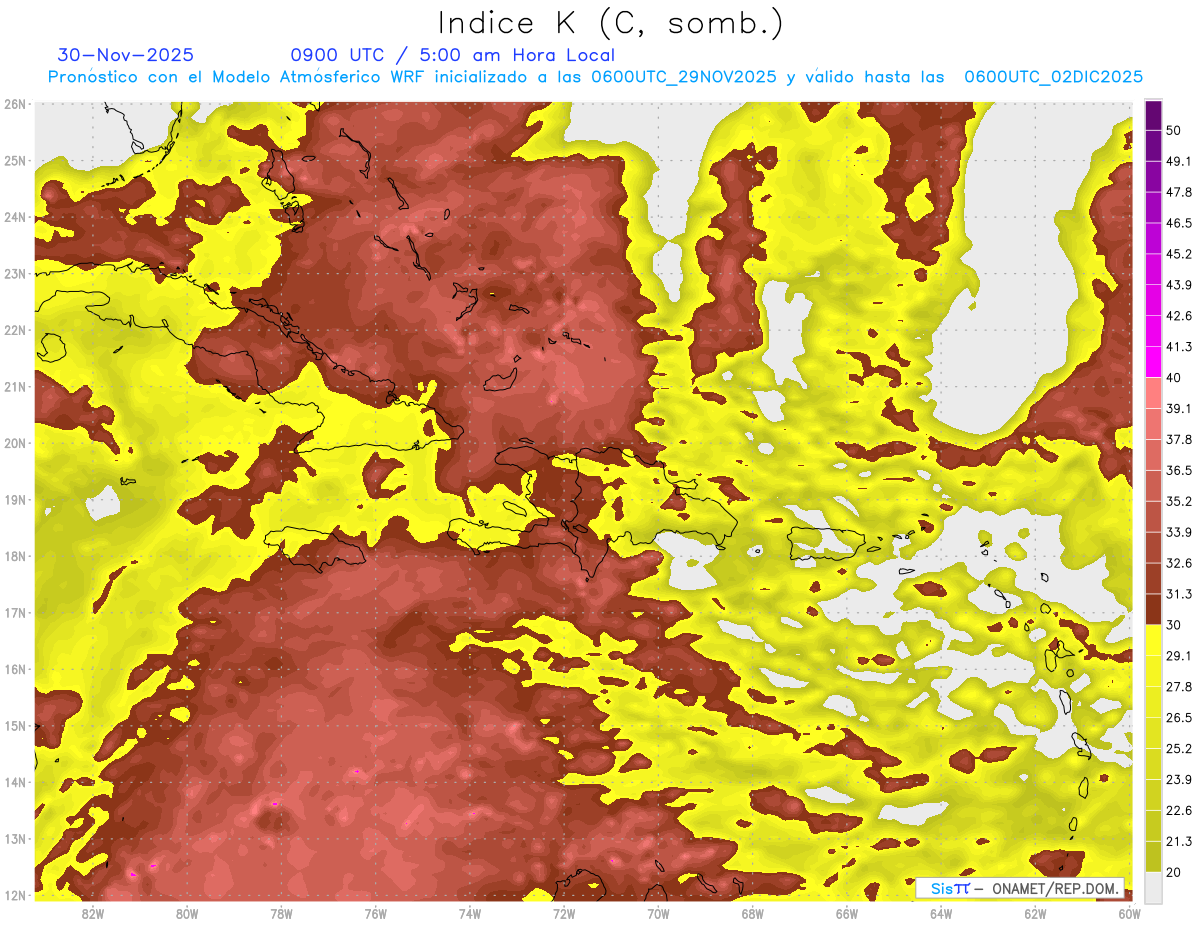Click the colorbar label '46.5'

pyautogui.click(x=1179, y=223)
